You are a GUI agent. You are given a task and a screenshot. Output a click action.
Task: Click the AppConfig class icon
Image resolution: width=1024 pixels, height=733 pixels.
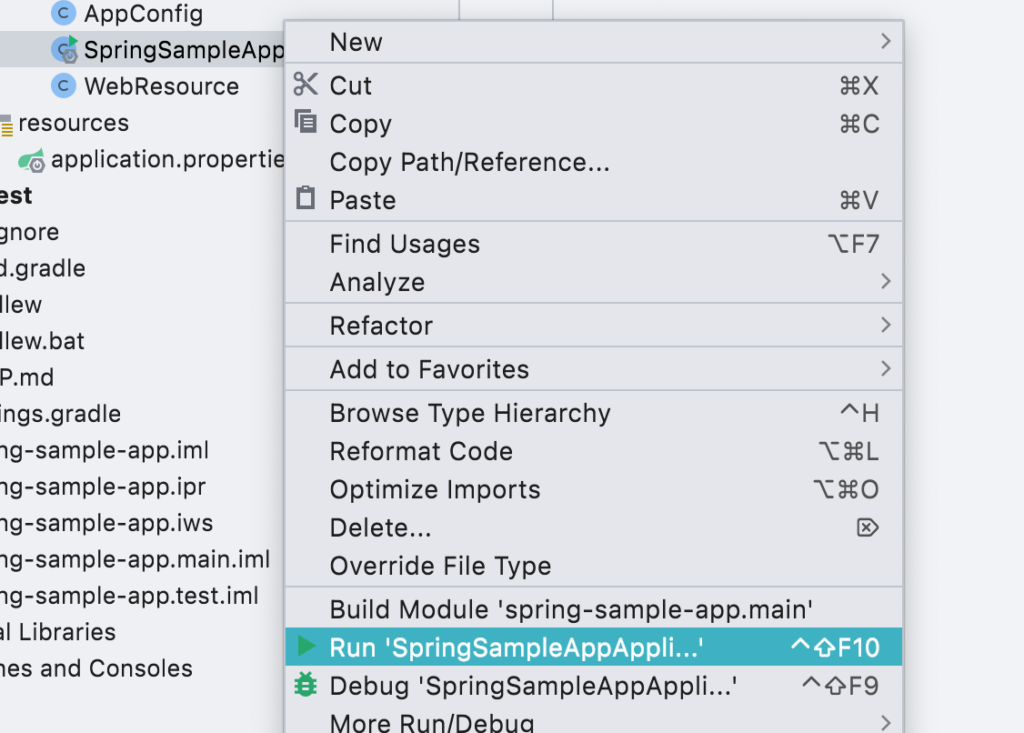[64, 14]
